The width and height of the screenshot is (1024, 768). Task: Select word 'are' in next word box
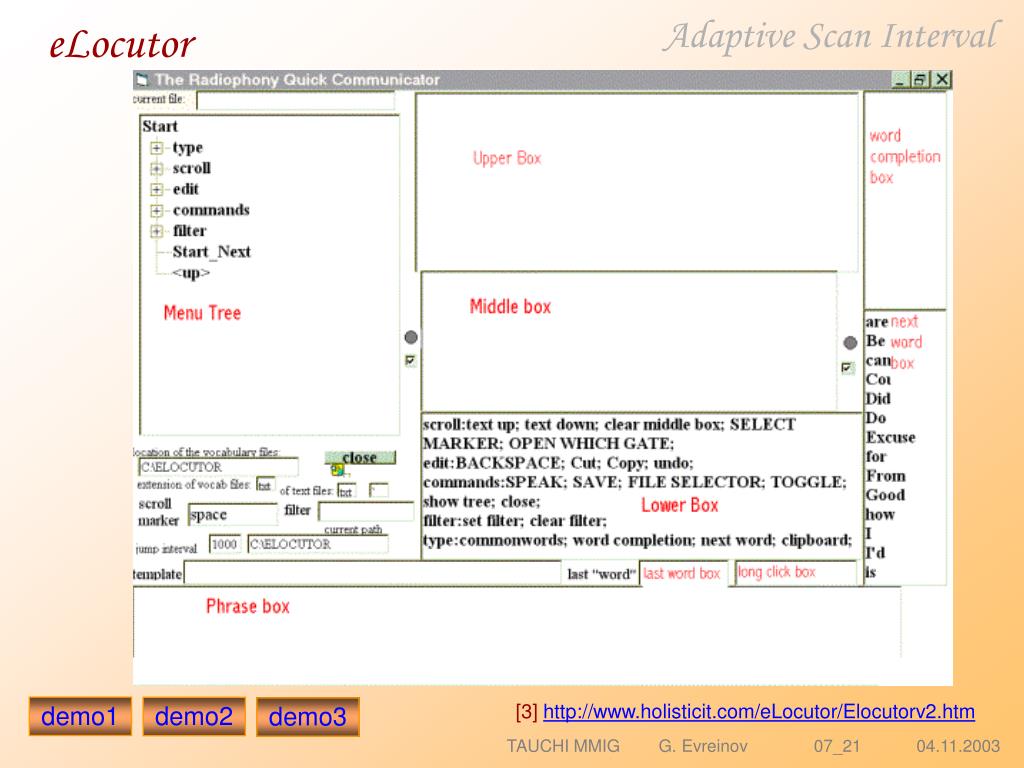click(876, 322)
